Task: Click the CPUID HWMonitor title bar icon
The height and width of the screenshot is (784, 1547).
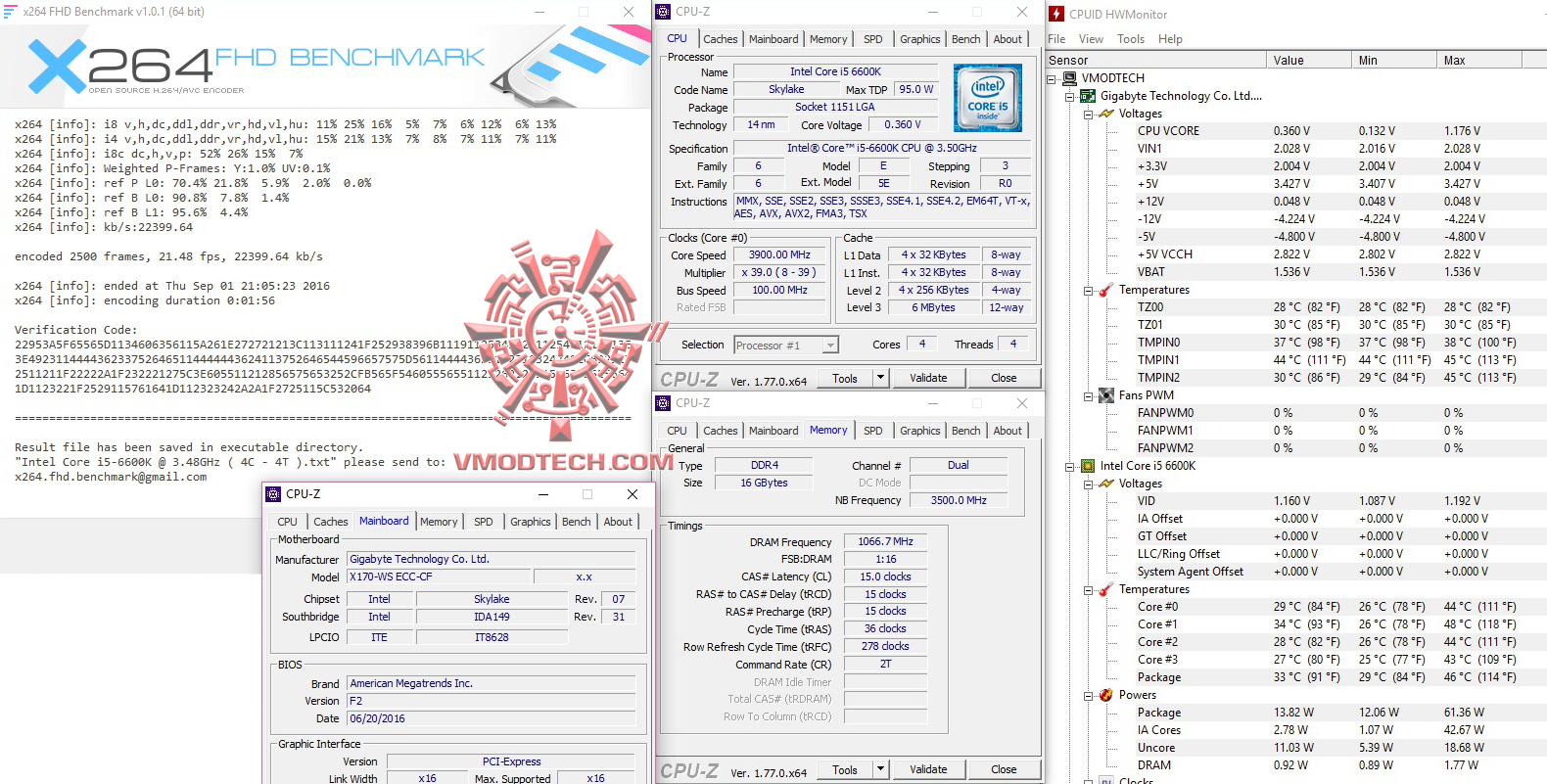Action: click(x=1056, y=14)
